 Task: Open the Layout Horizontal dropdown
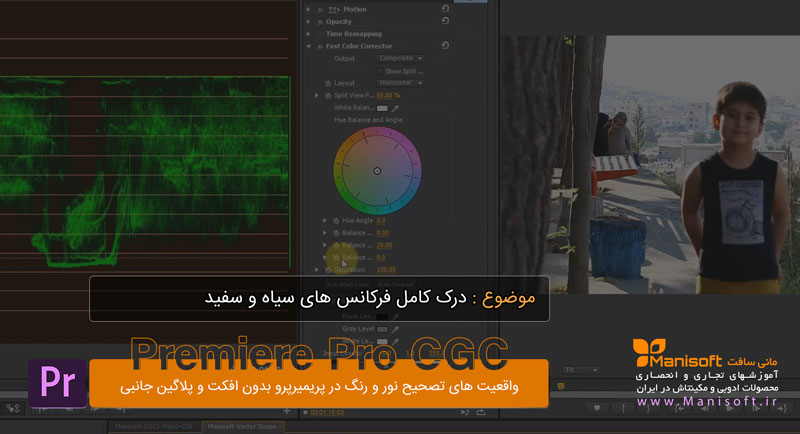401,83
